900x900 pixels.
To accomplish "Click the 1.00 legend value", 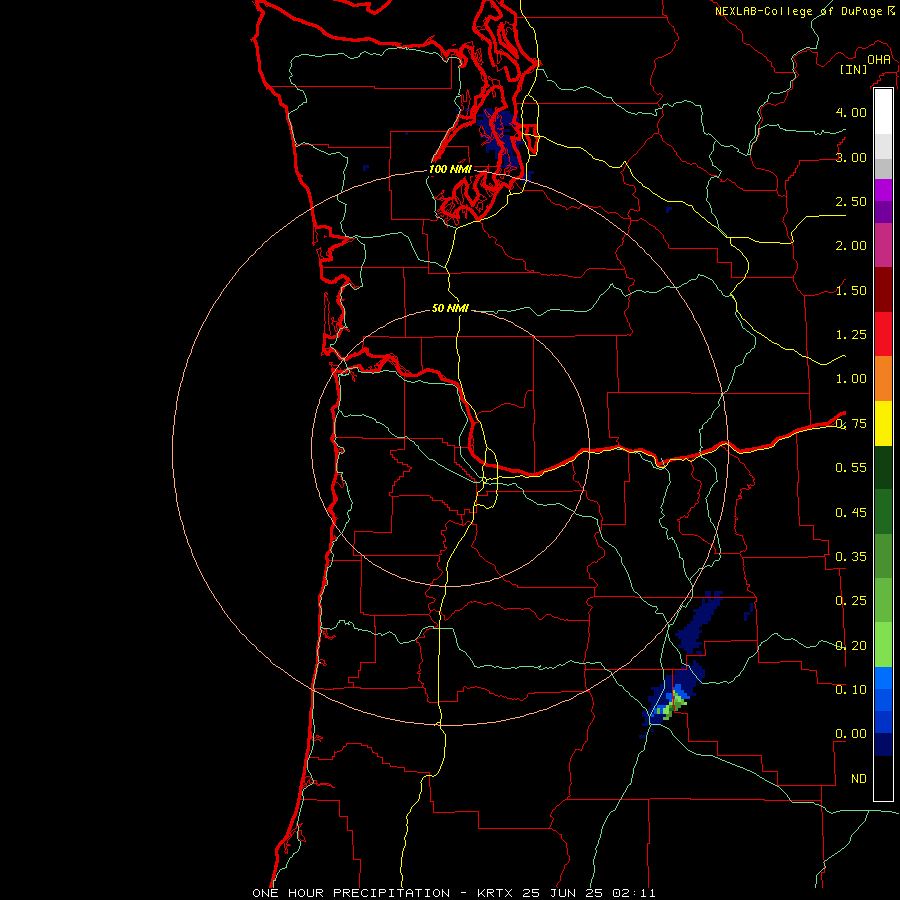I will 851,379.
